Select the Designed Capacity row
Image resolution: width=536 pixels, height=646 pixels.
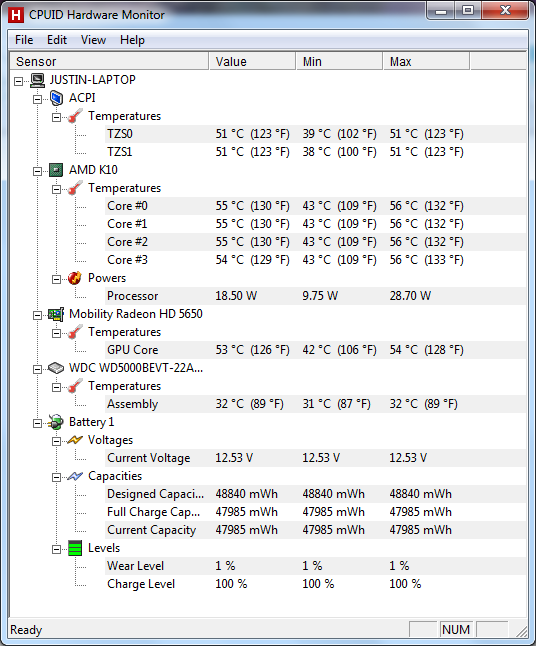point(315,494)
